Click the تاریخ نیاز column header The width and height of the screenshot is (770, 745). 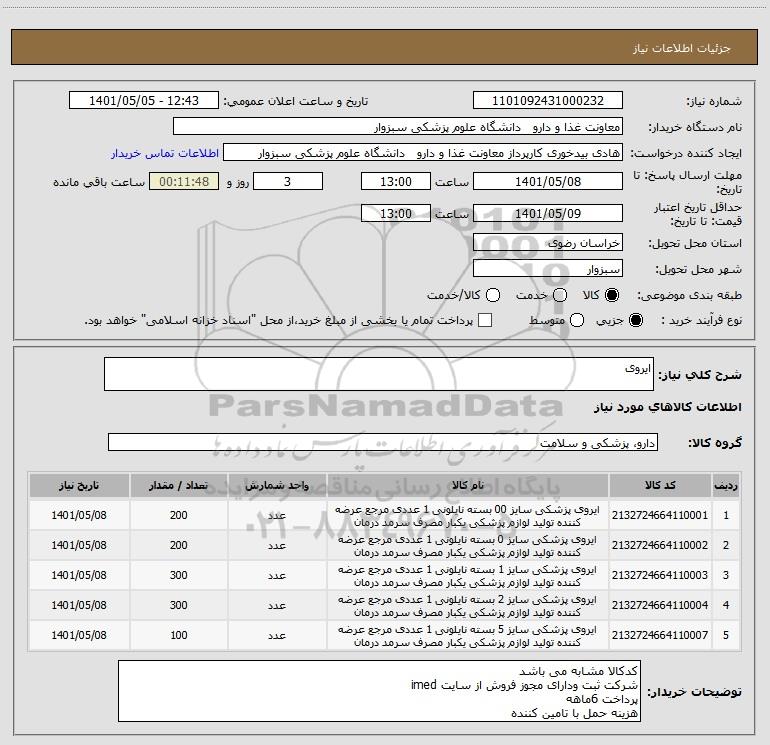coord(79,486)
